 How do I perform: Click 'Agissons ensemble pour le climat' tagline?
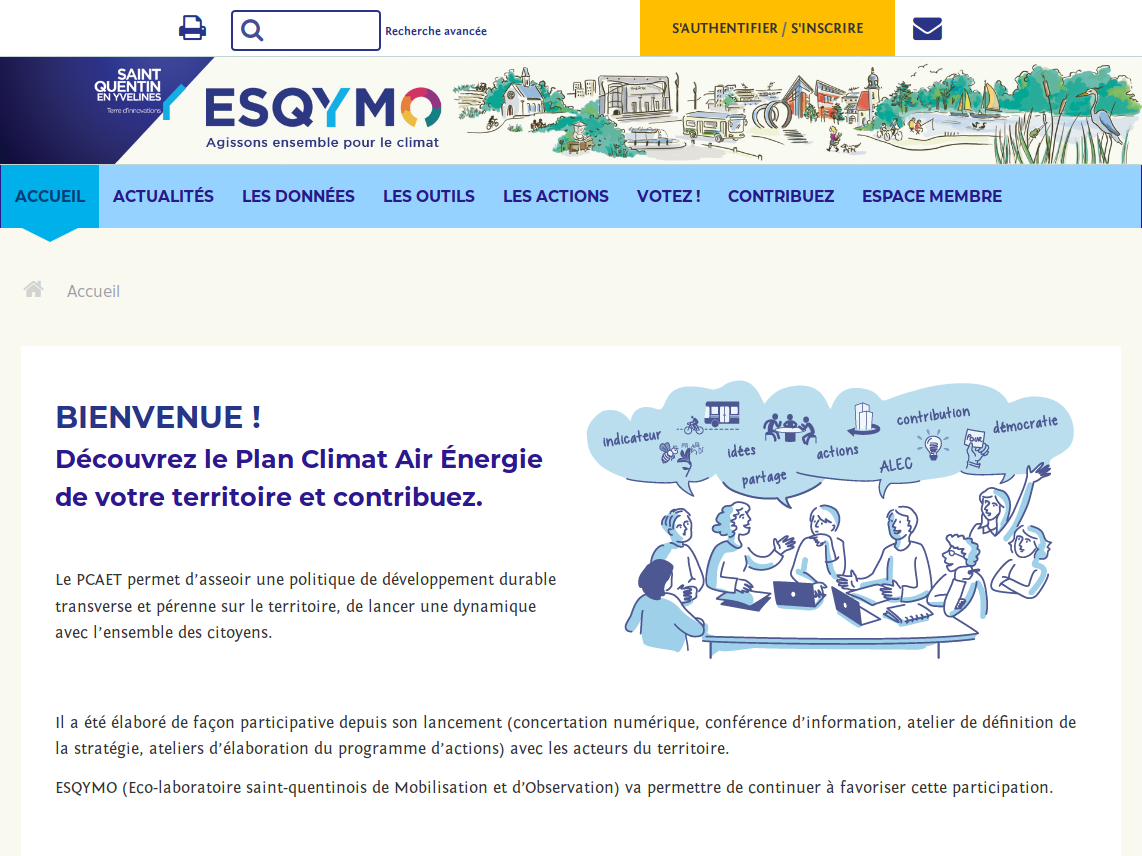point(322,143)
